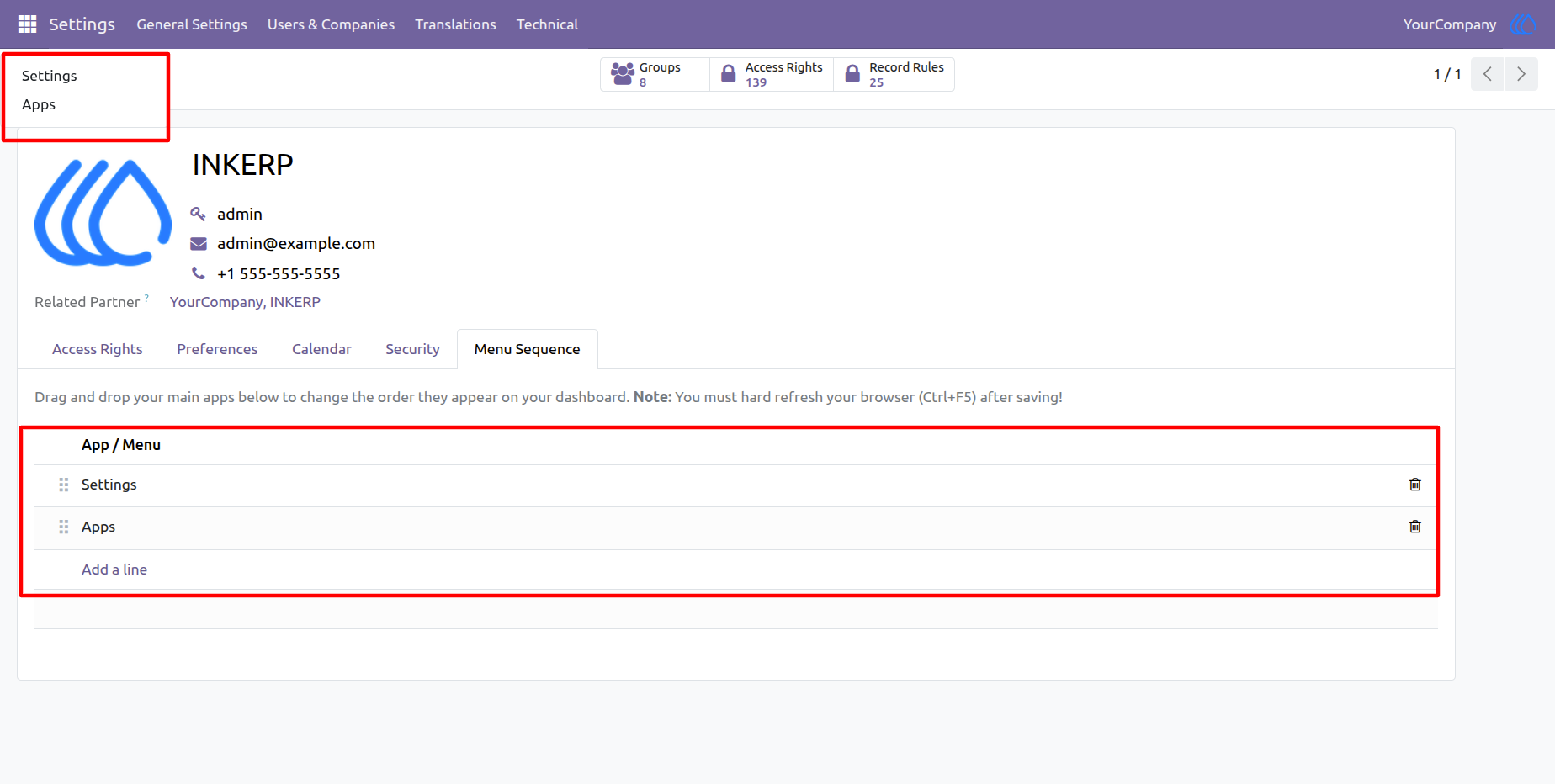Expand the Technical menu

click(547, 24)
